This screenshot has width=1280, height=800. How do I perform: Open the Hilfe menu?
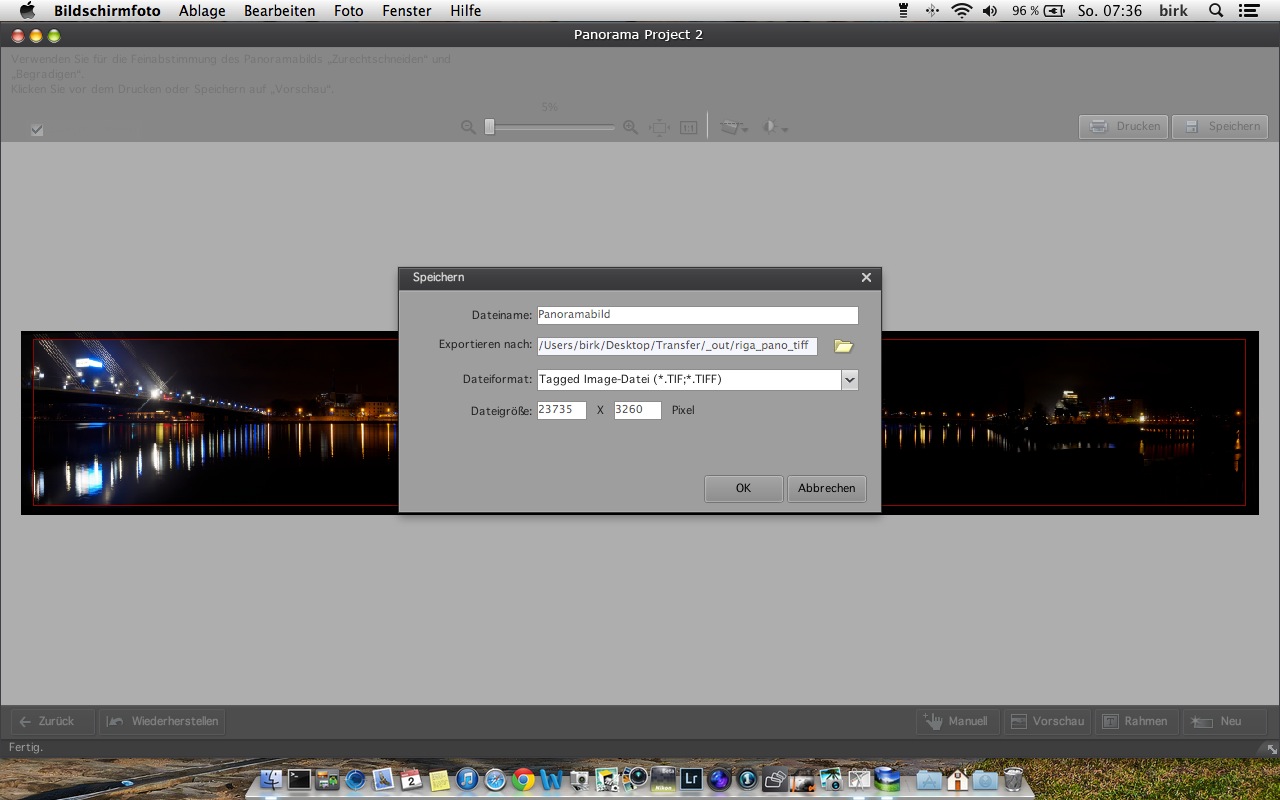465,11
